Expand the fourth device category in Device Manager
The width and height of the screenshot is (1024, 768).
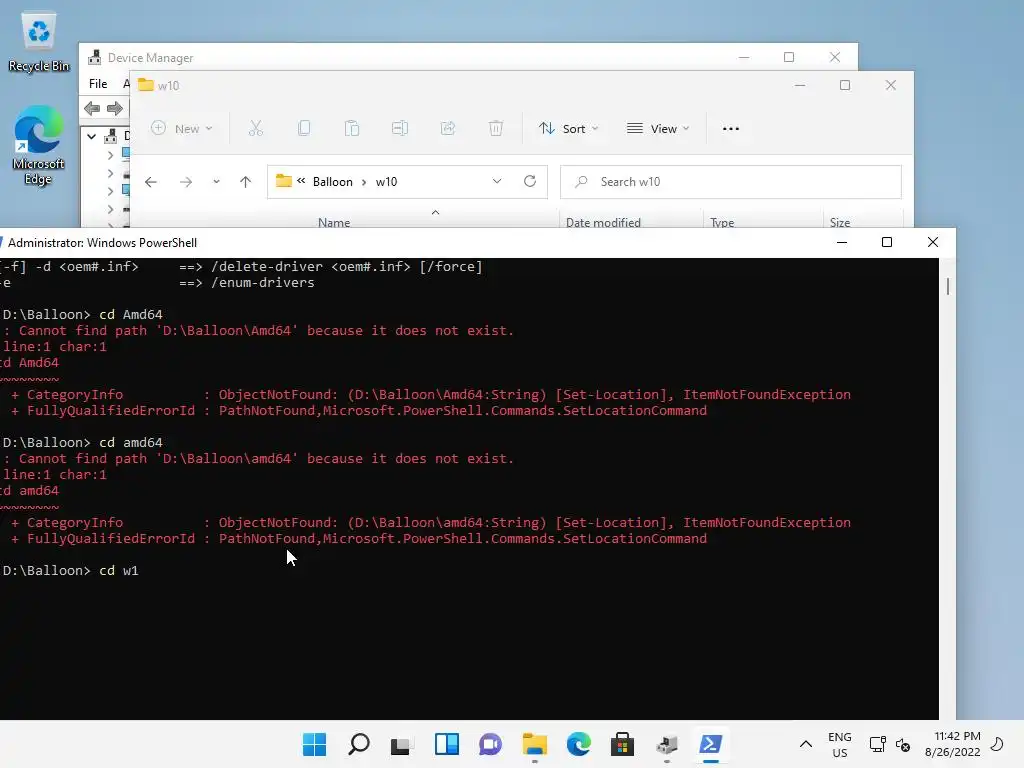click(x=110, y=209)
